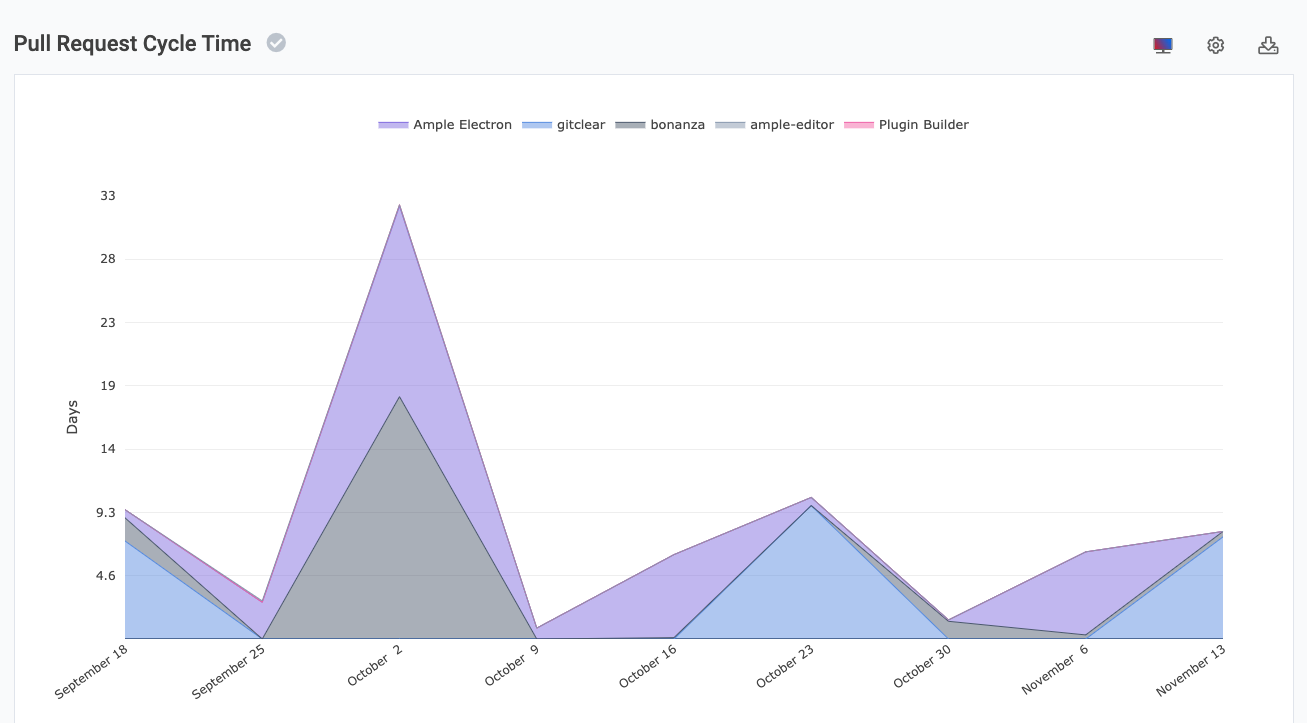Download chart data with the download icon
This screenshot has height=723, width=1307.
click(x=1268, y=45)
